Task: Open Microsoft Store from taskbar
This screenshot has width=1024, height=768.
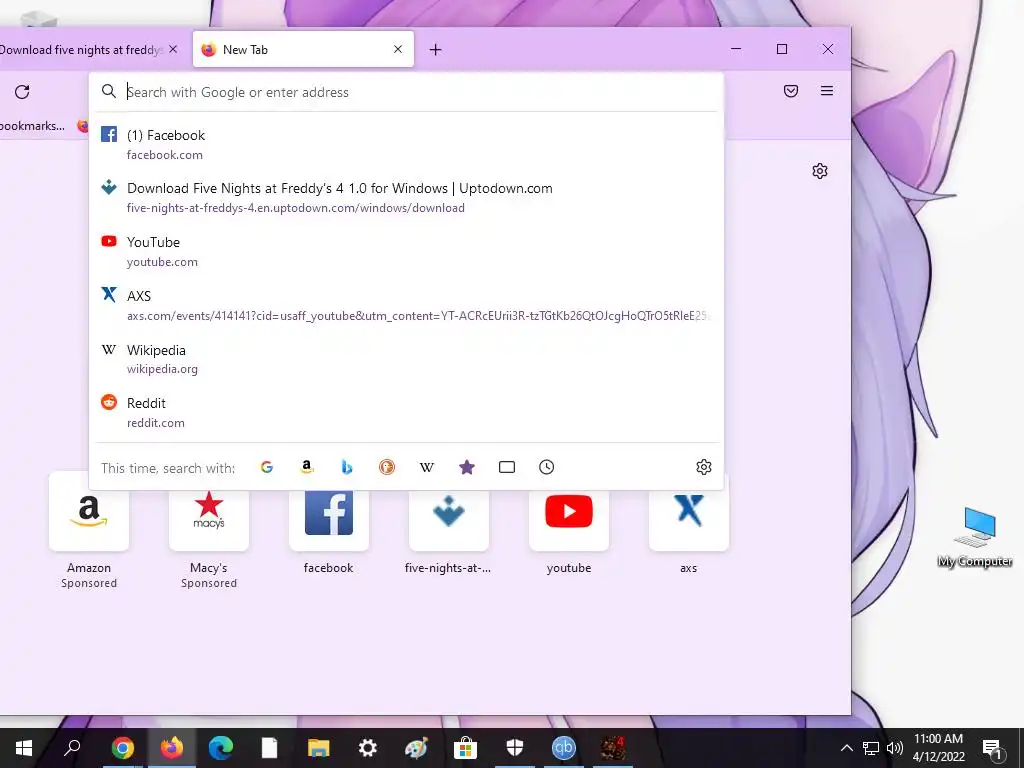Action: click(x=466, y=748)
